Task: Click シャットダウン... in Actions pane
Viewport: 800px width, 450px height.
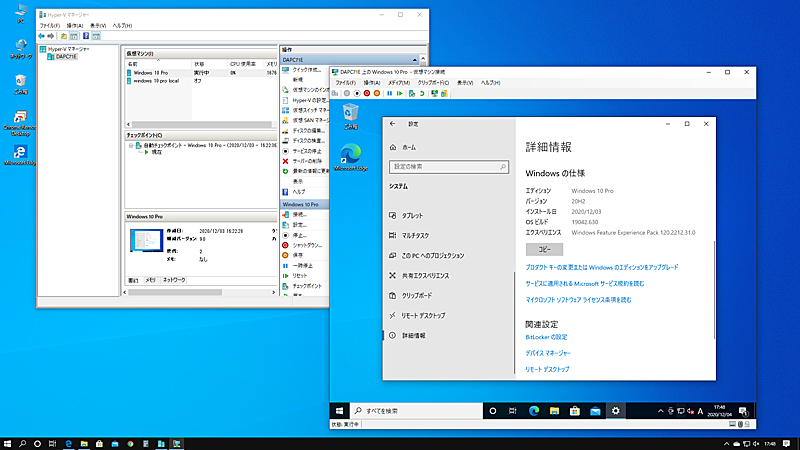Action: 305,245
